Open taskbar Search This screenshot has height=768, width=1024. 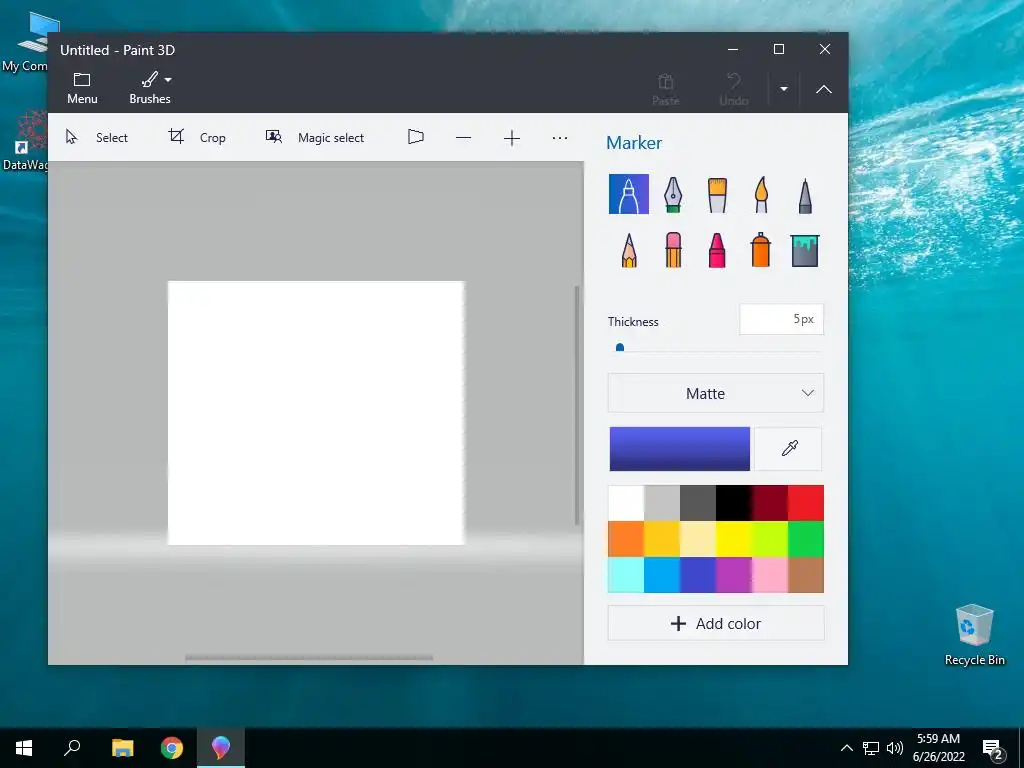[x=72, y=748]
